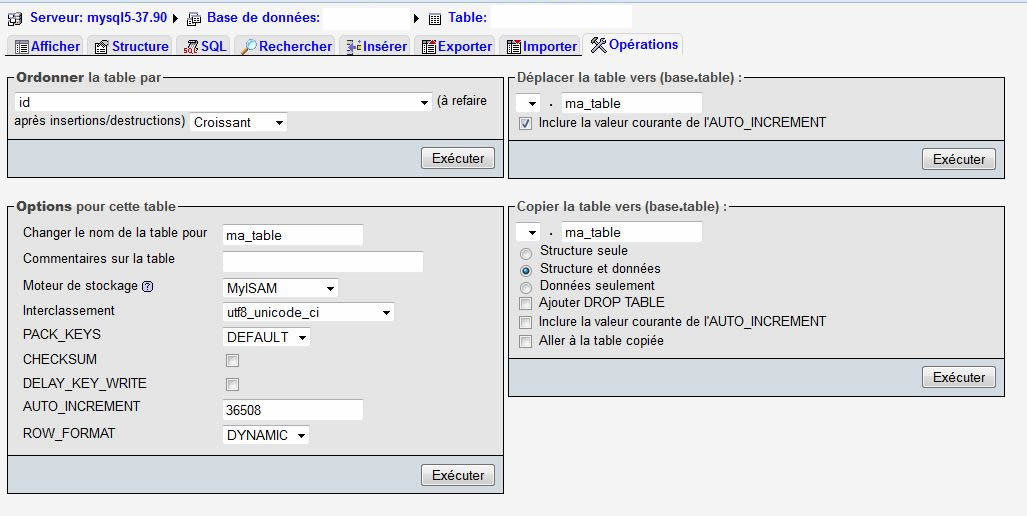Viewport: 1027px width, 516px height.
Task: Open the Croissant sort order dropdown
Action: point(238,122)
